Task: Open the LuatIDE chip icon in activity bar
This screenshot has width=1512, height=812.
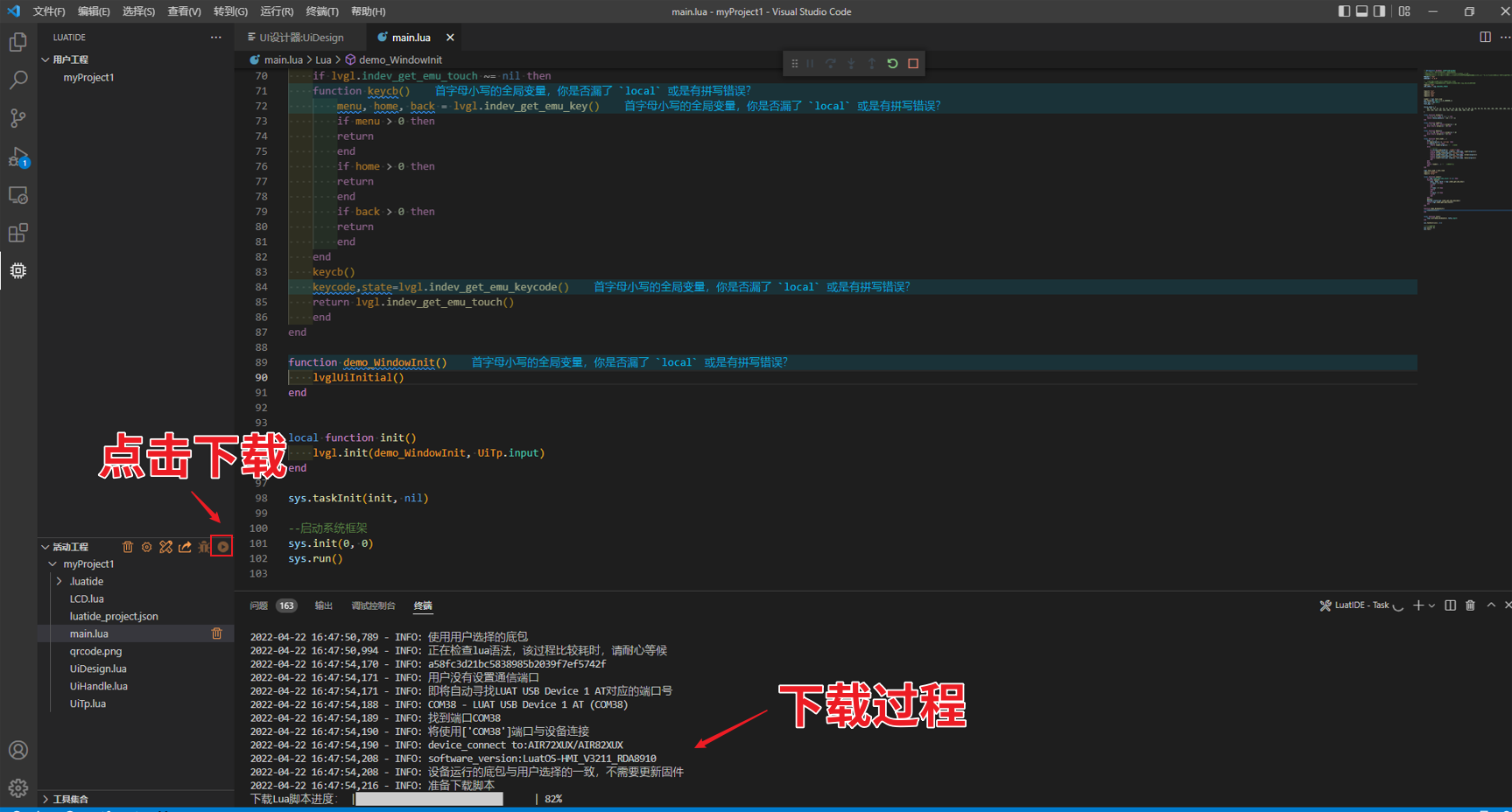Action: click(18, 270)
